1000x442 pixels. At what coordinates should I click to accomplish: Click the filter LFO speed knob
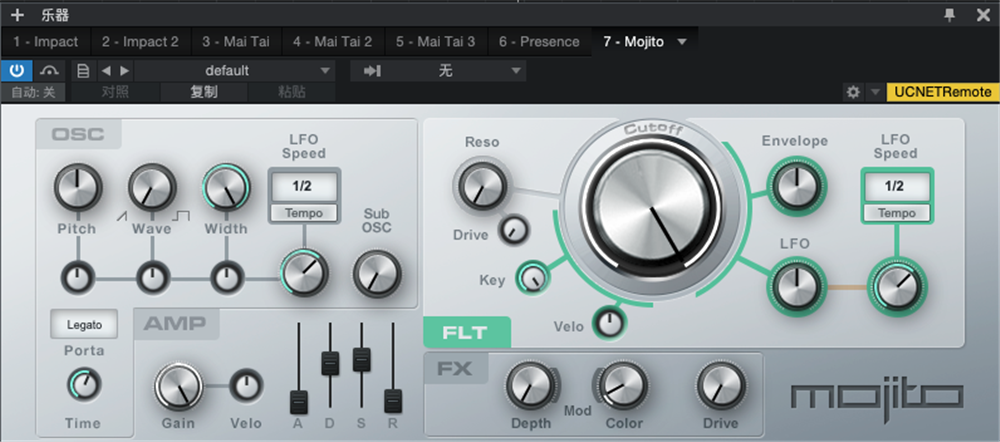click(x=897, y=286)
